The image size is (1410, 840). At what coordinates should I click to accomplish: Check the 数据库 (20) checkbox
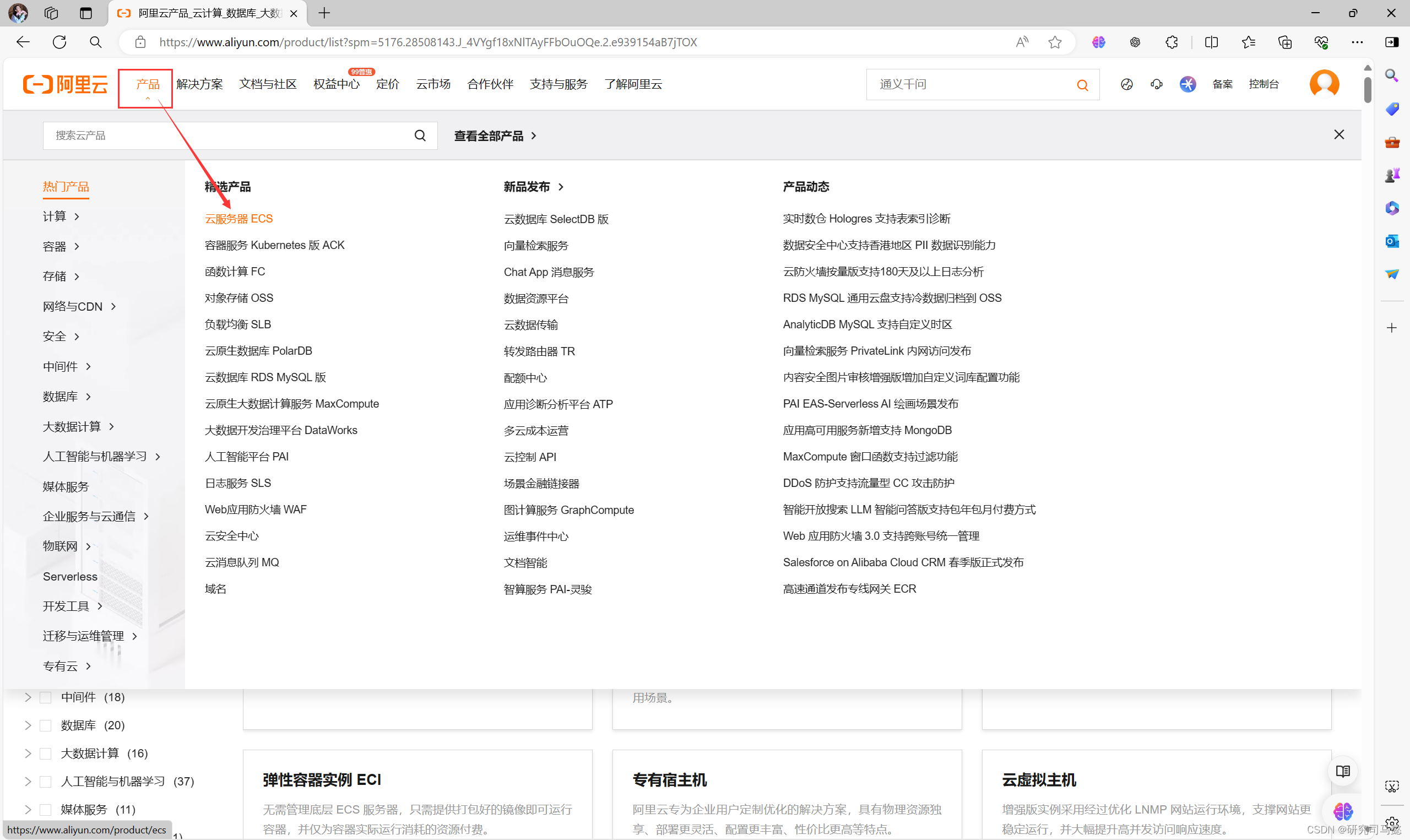46,725
